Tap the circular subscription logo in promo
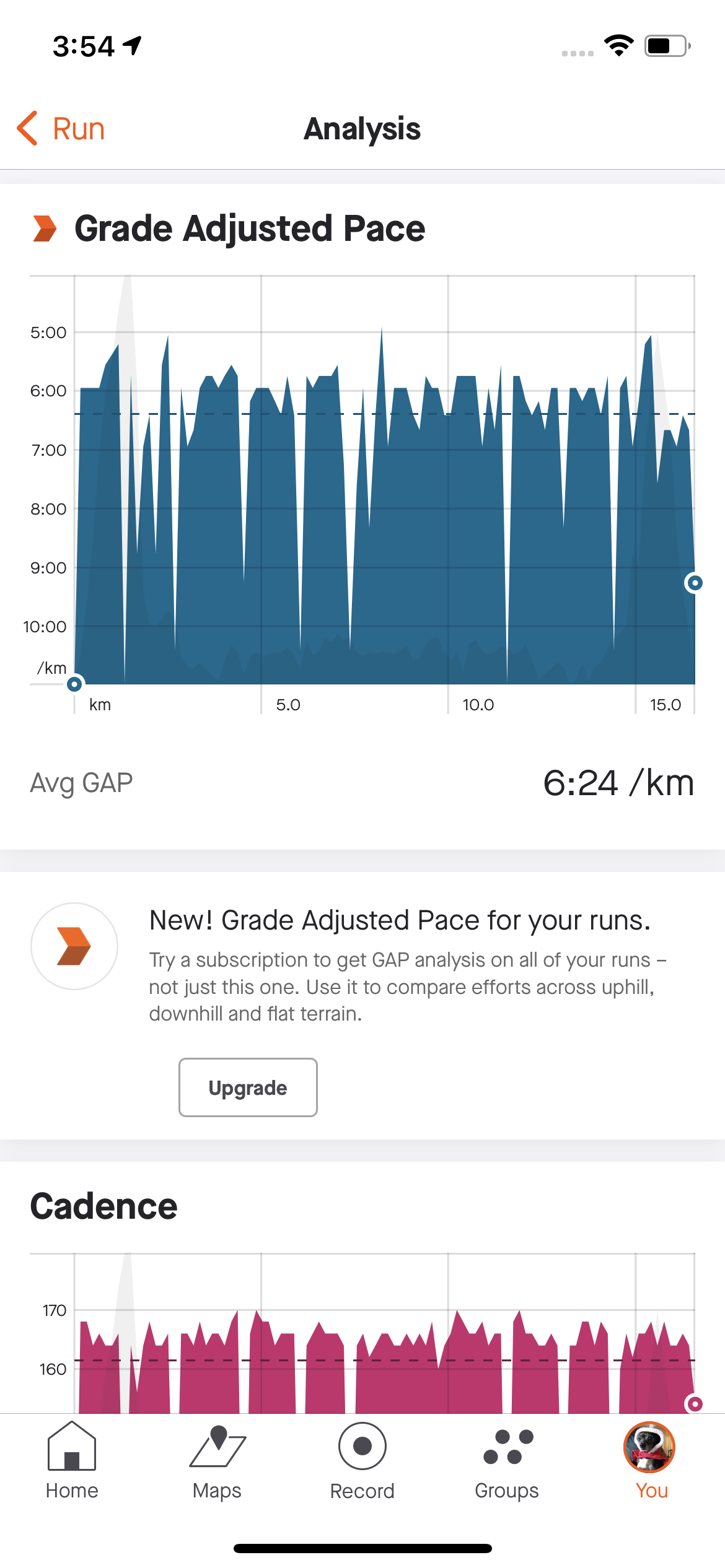 tap(74, 946)
